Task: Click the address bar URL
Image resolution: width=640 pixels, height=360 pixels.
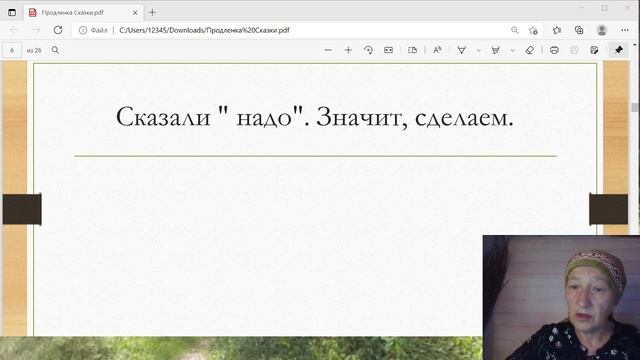Action: pyautogui.click(x=204, y=30)
